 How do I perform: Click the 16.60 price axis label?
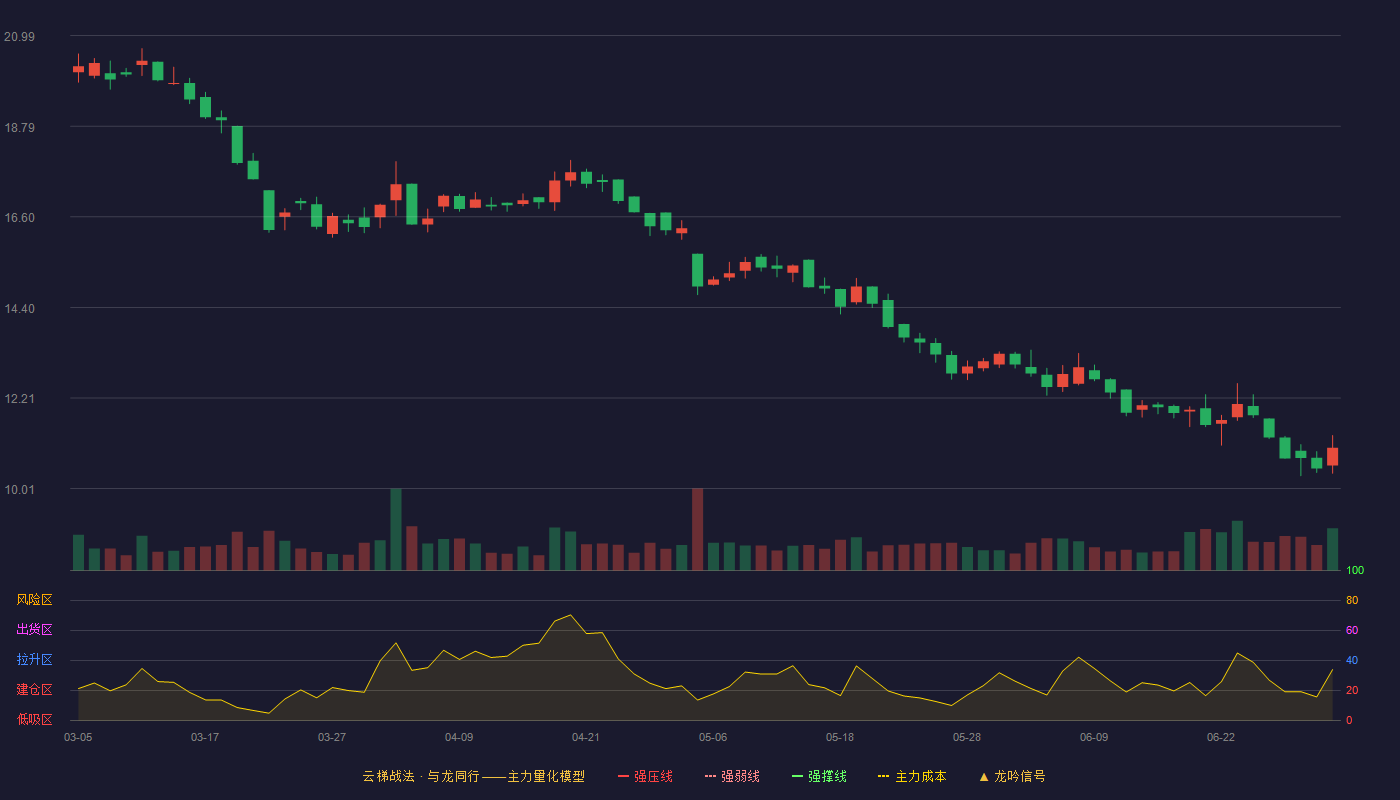19,218
